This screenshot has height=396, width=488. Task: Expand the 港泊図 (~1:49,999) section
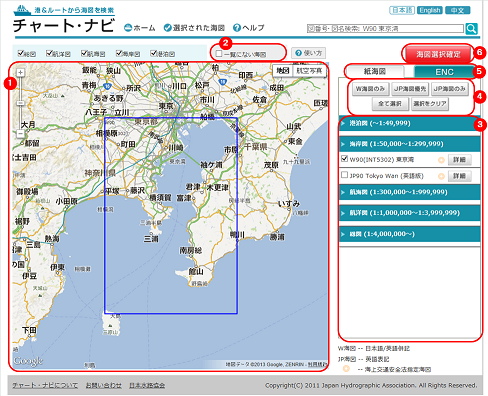(x=409, y=123)
